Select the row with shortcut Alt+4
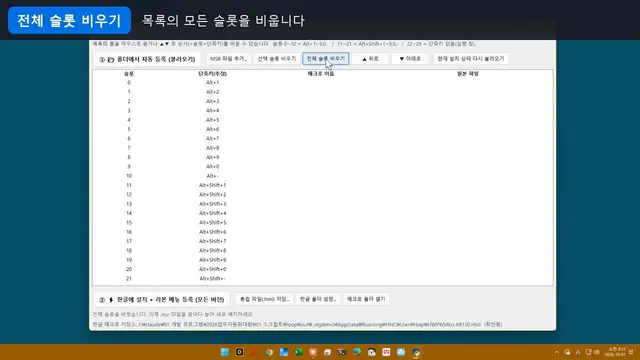The height and width of the screenshot is (360, 640). 322,111
